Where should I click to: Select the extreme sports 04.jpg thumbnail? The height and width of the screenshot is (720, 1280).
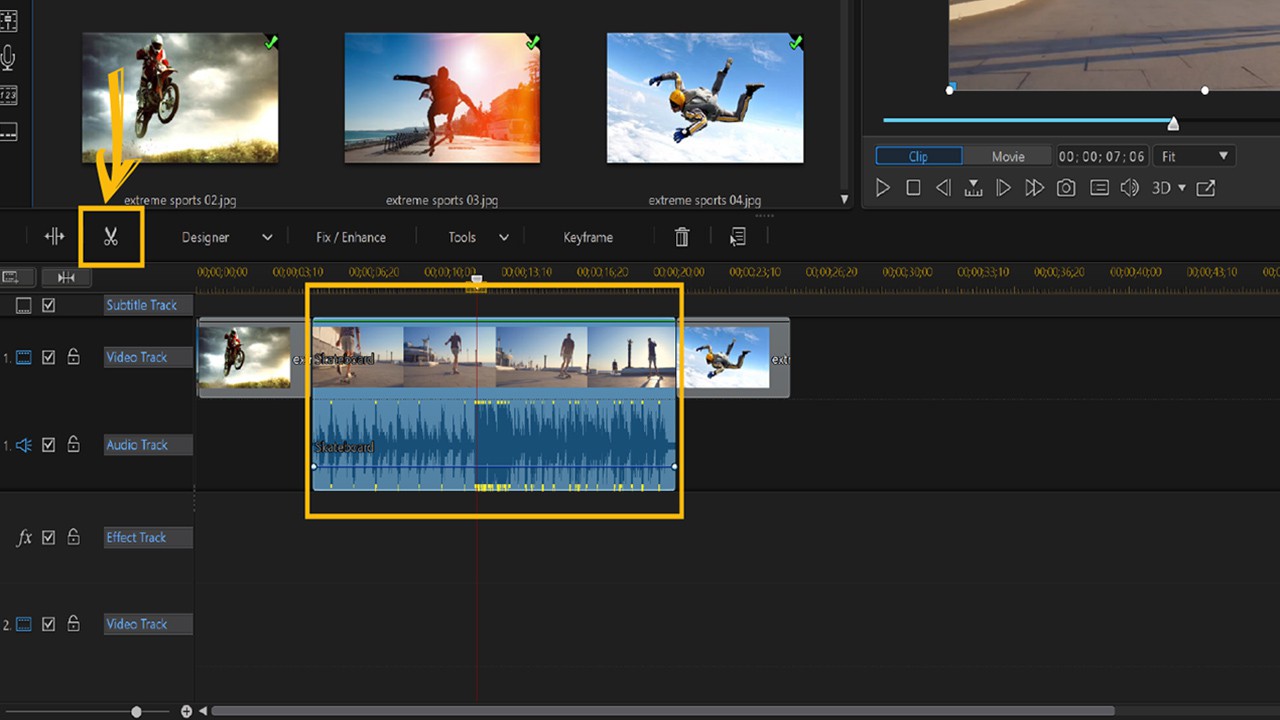click(x=705, y=97)
